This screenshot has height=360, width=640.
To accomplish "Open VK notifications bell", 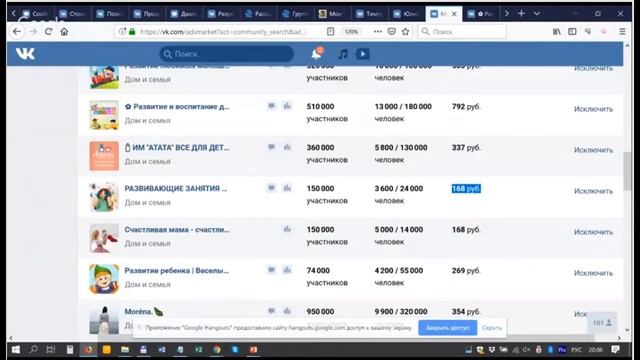I will coord(317,53).
